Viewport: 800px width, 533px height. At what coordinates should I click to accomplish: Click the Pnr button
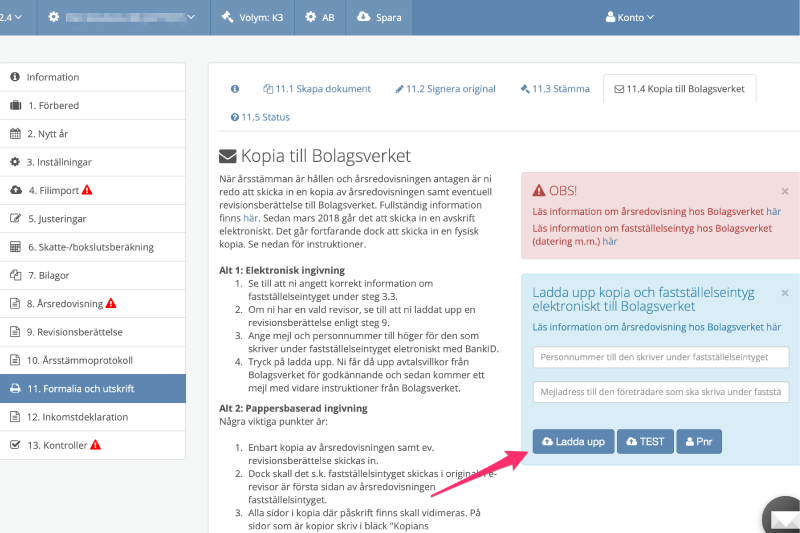699,441
